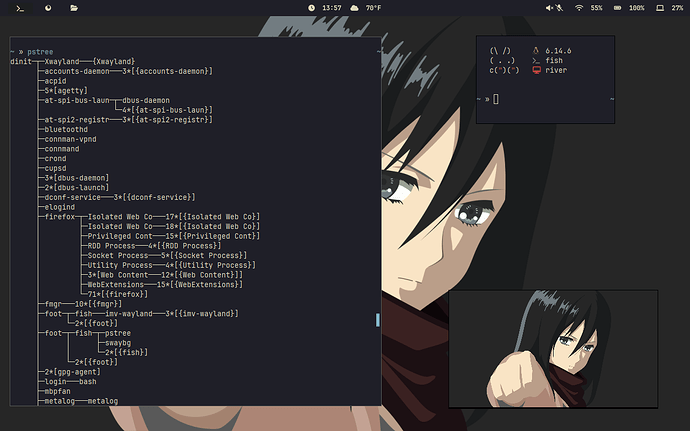The height and width of the screenshot is (431, 690).
Task: Click the acpid process row
Action: tap(55, 81)
